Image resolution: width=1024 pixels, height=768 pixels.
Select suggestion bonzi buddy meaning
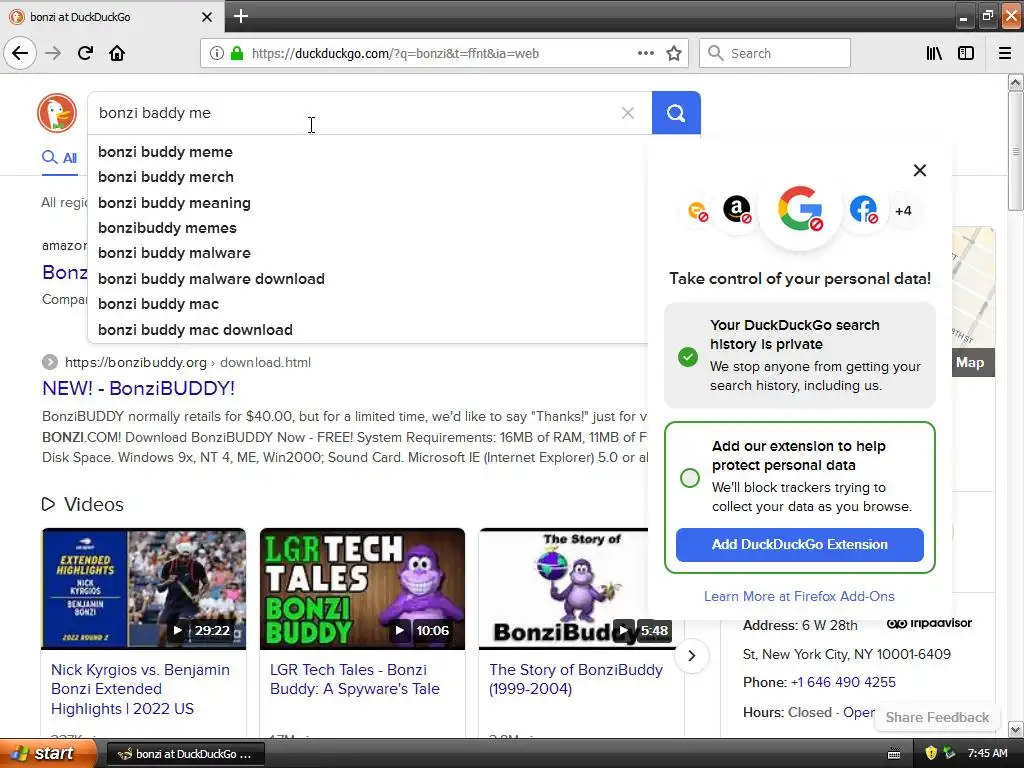(367, 202)
